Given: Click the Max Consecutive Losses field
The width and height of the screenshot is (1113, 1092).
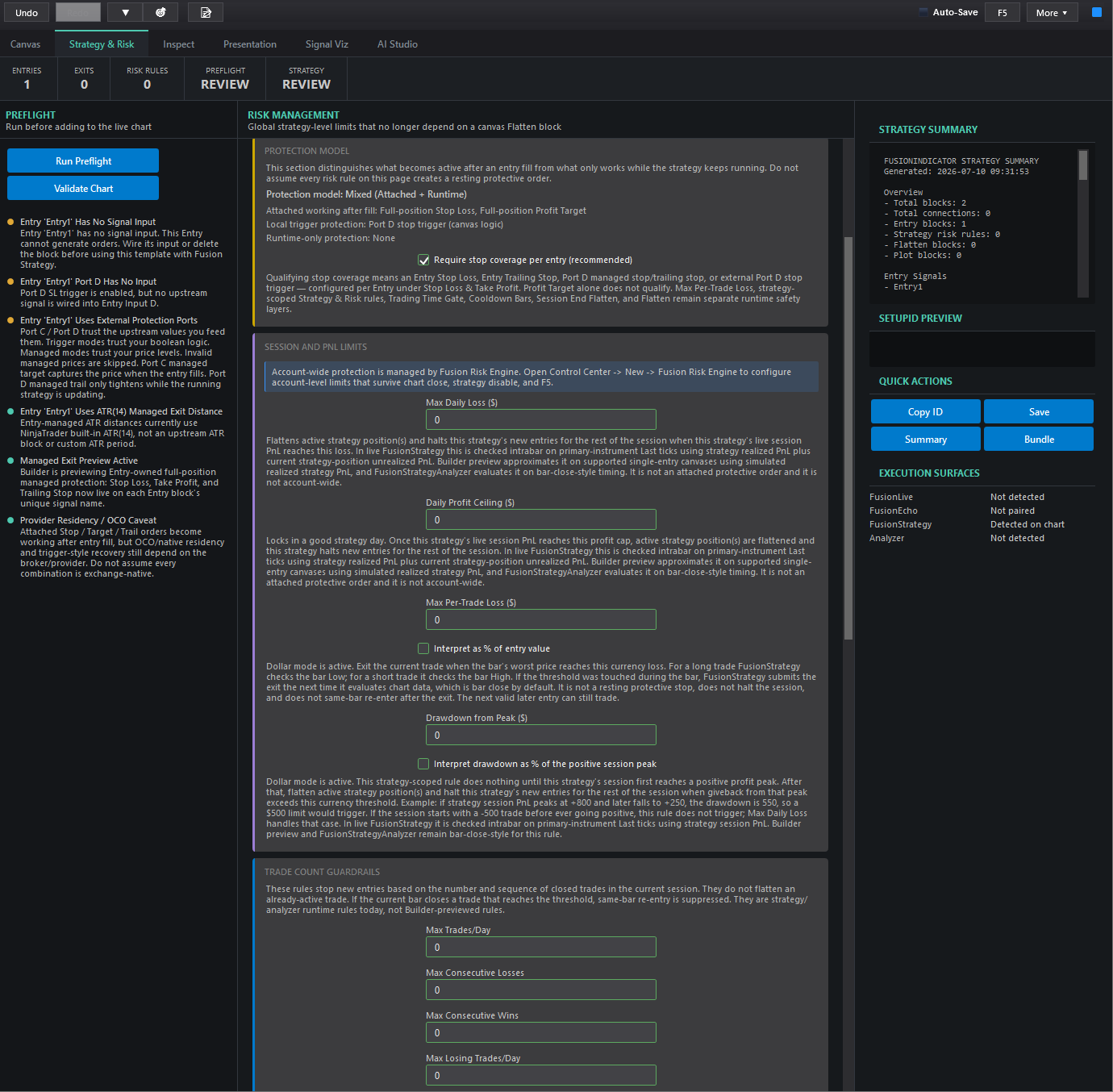Looking at the screenshot, I should (540, 990).
